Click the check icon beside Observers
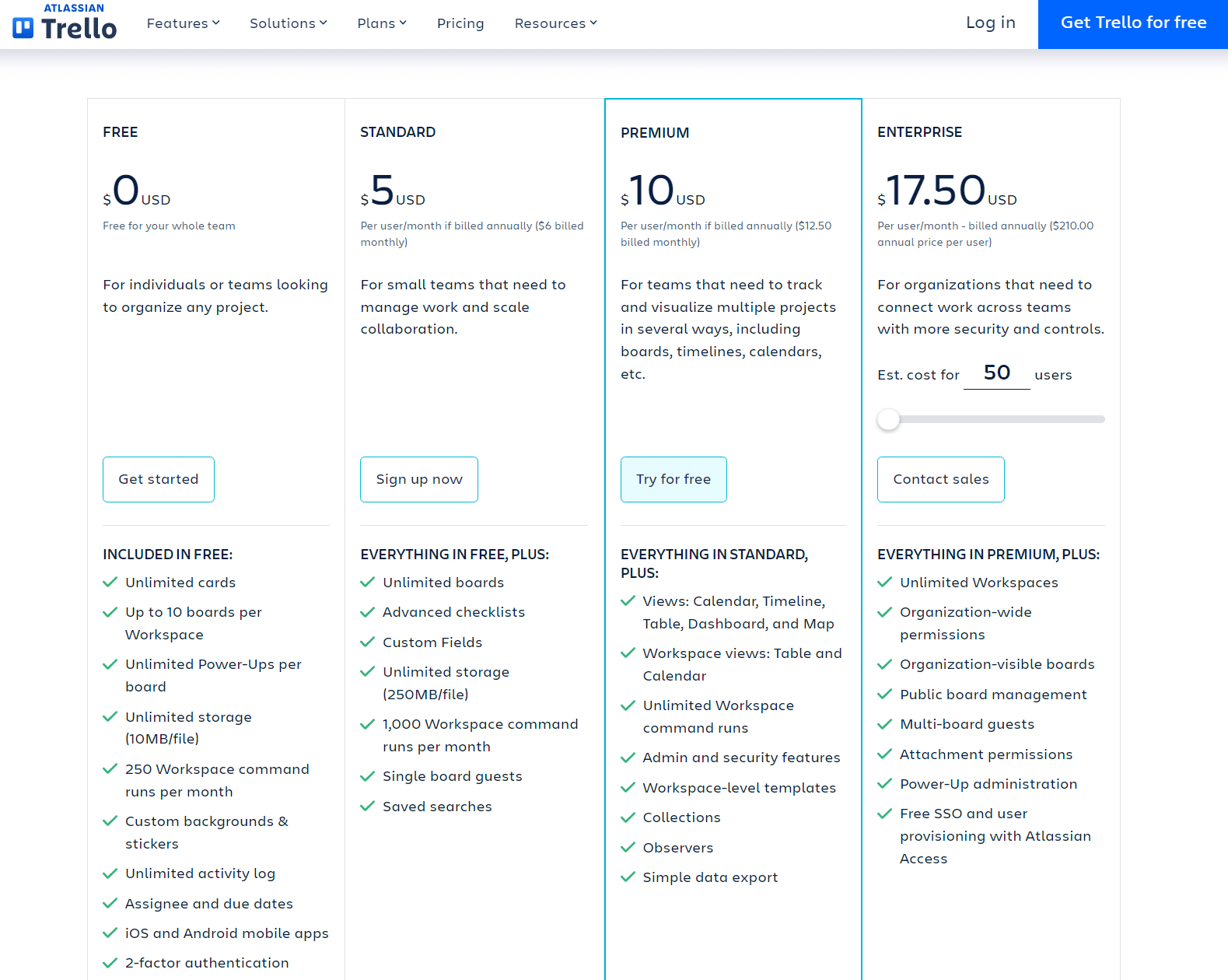The height and width of the screenshot is (980, 1228). coord(628,847)
